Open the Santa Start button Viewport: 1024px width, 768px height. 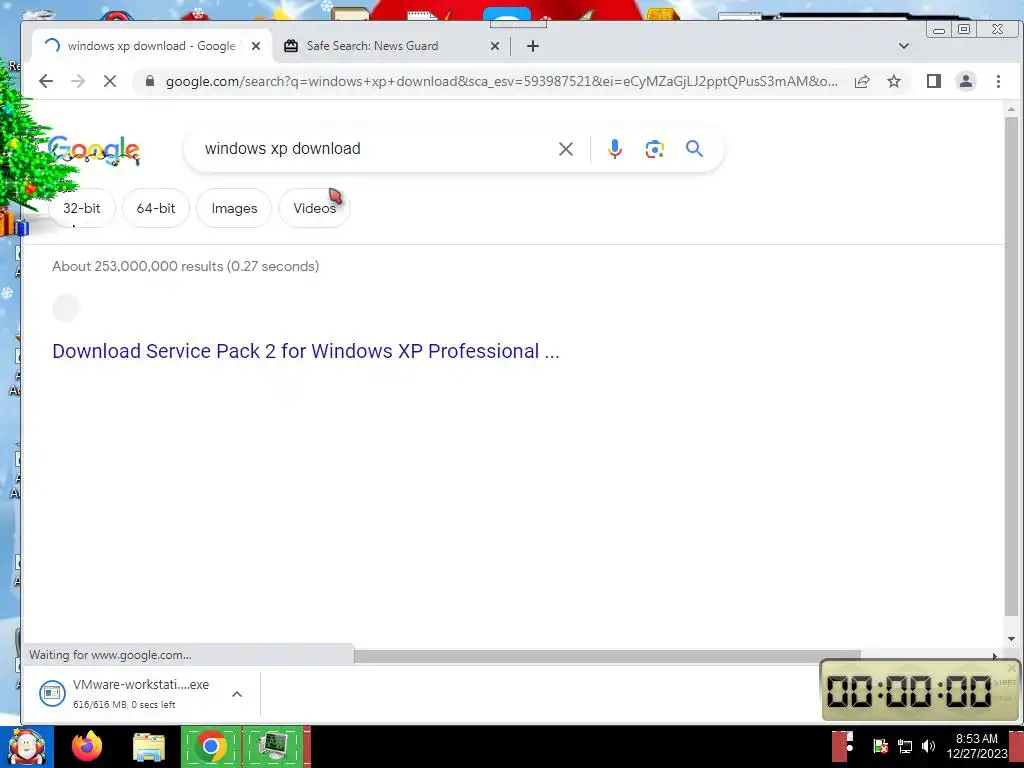(26, 746)
